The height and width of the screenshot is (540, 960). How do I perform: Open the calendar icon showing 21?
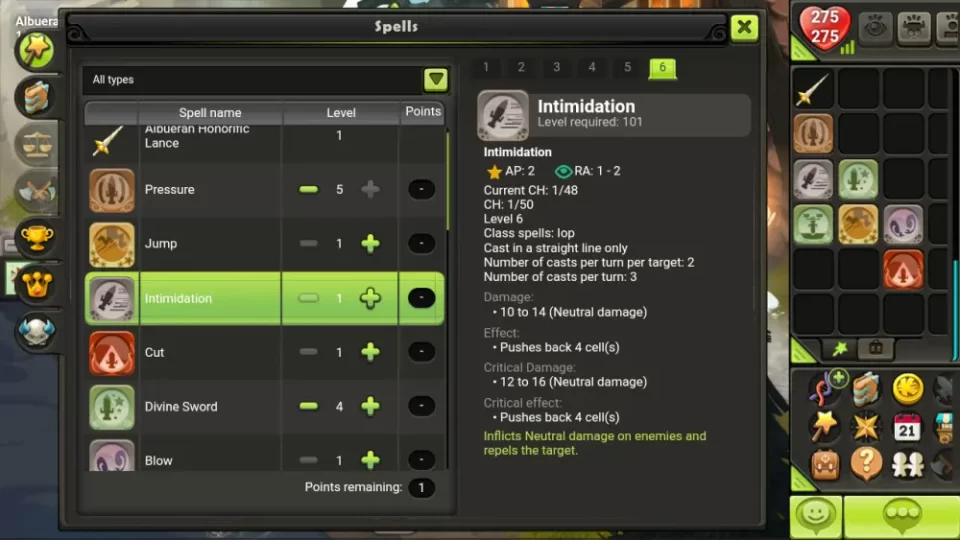[x=907, y=427]
